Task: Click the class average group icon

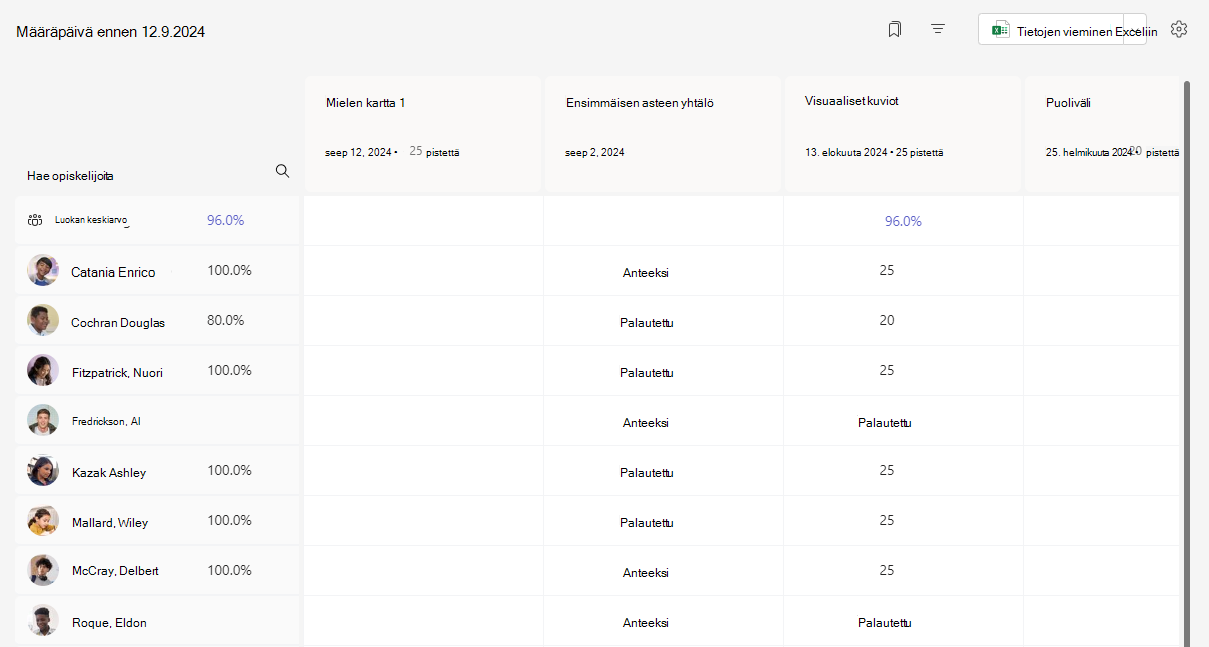Action: (x=35, y=220)
